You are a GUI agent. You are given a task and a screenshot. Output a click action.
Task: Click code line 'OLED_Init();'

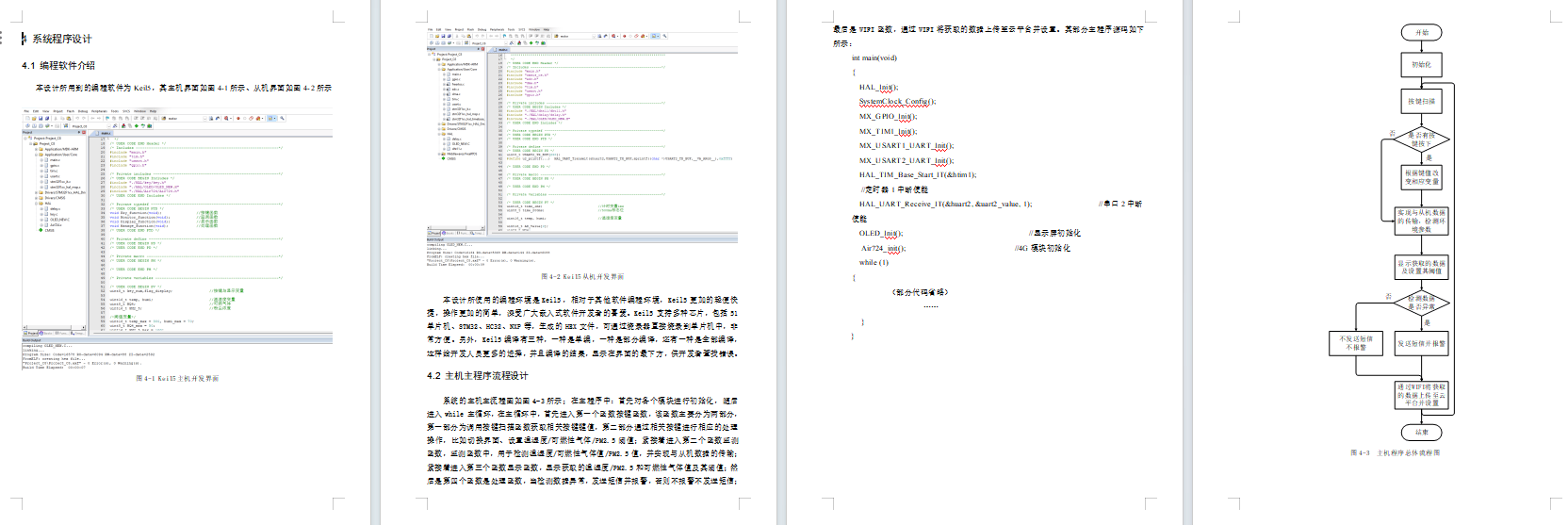coord(880,234)
